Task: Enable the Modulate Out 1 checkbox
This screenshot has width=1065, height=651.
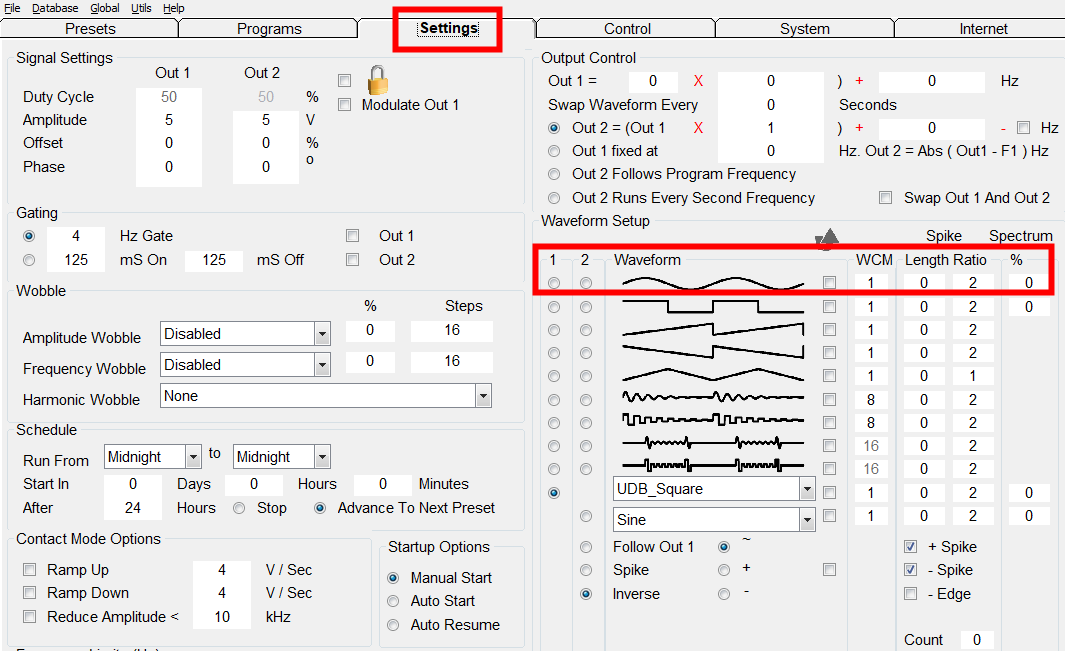Action: click(x=345, y=105)
